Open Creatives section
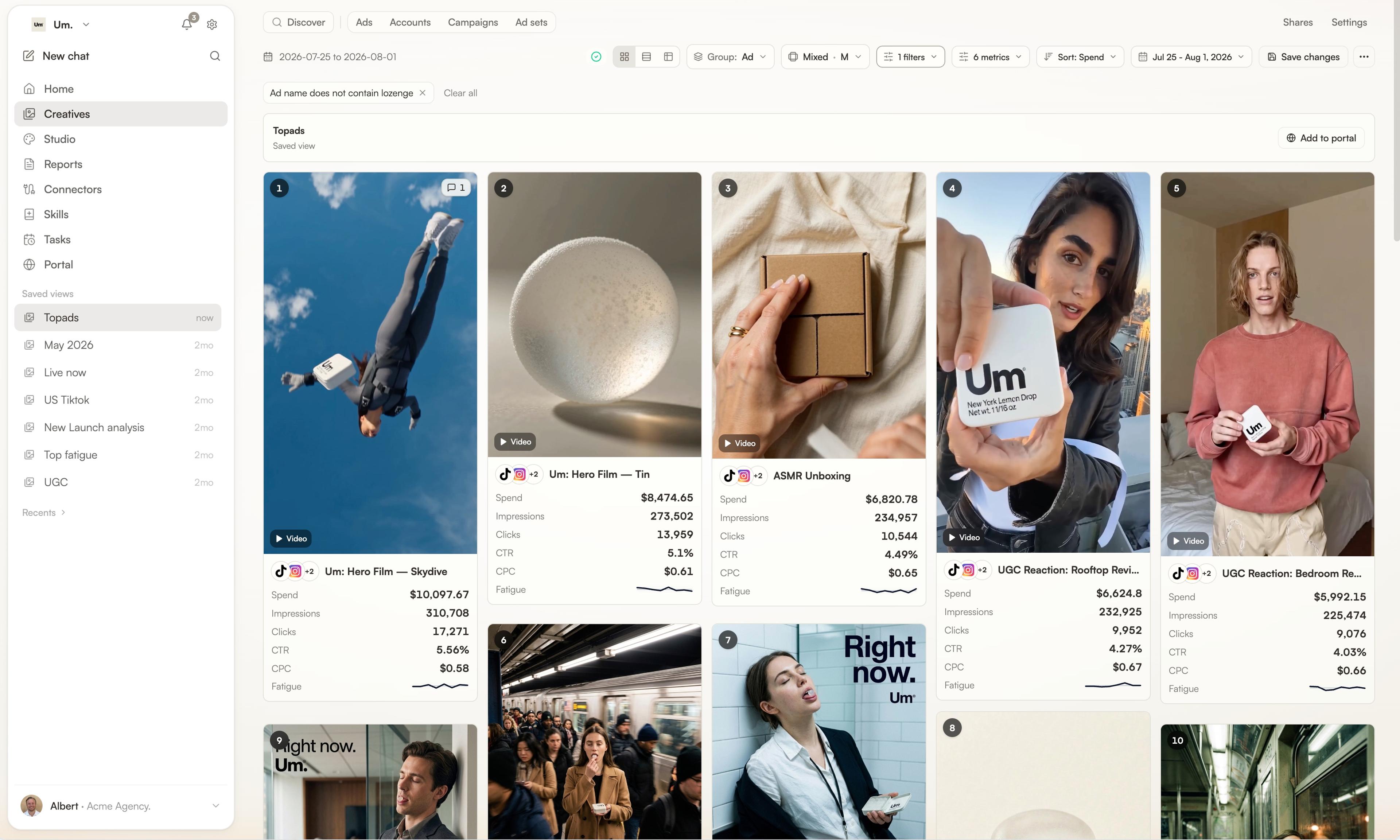Viewport: 1400px width, 840px height. point(121,114)
